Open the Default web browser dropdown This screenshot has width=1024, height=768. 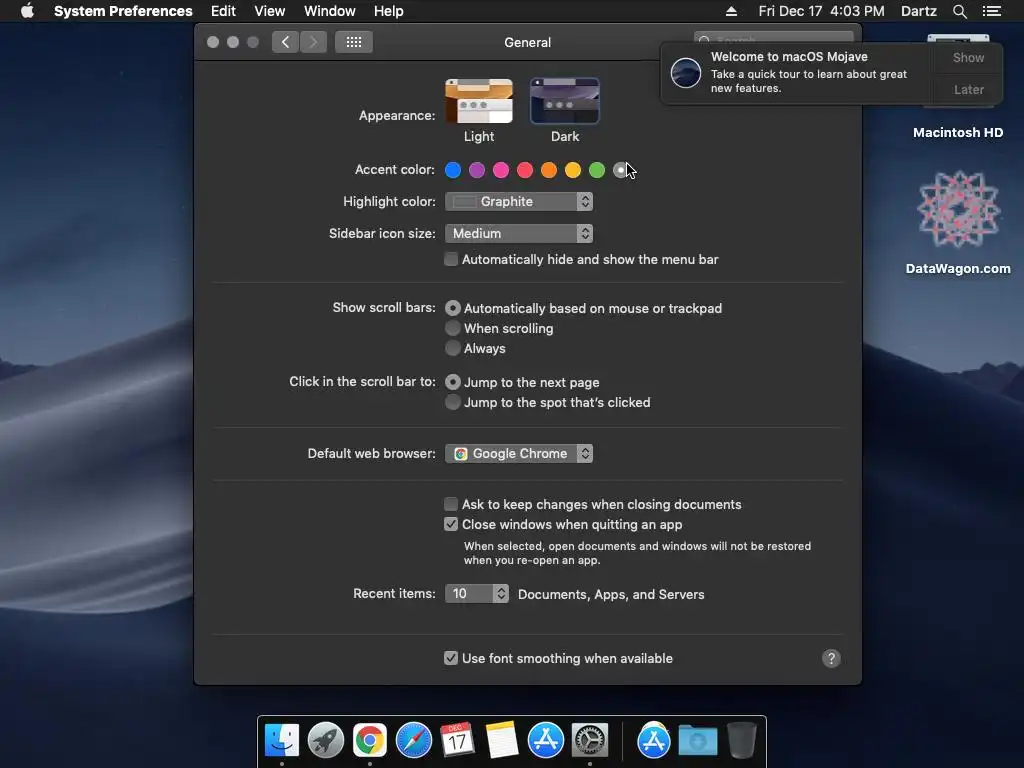pyautogui.click(x=519, y=453)
